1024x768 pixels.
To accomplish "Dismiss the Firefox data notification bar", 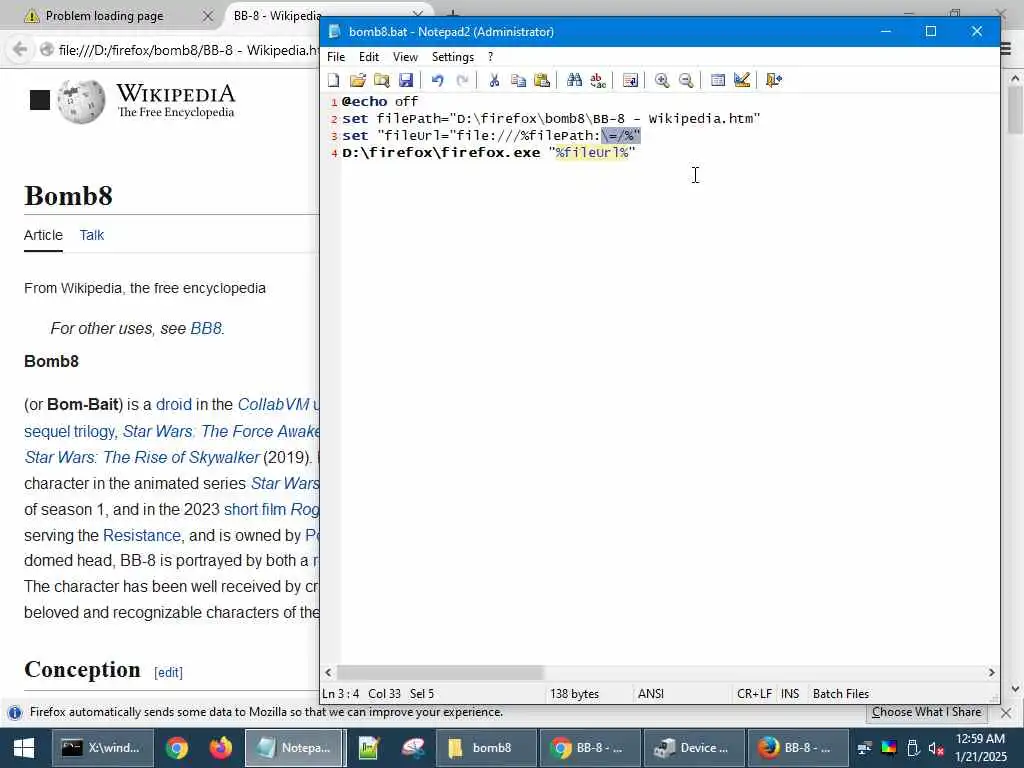I will point(1006,712).
